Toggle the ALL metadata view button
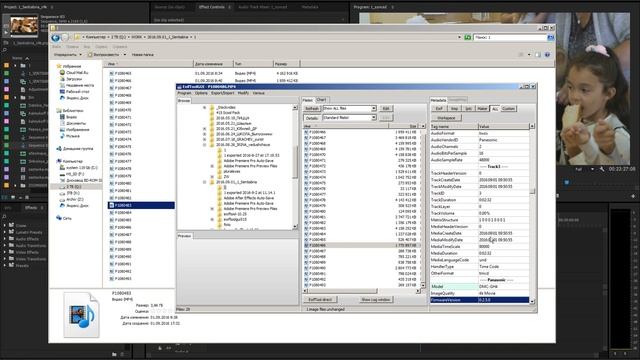The width and height of the screenshot is (640, 360). tap(495, 109)
